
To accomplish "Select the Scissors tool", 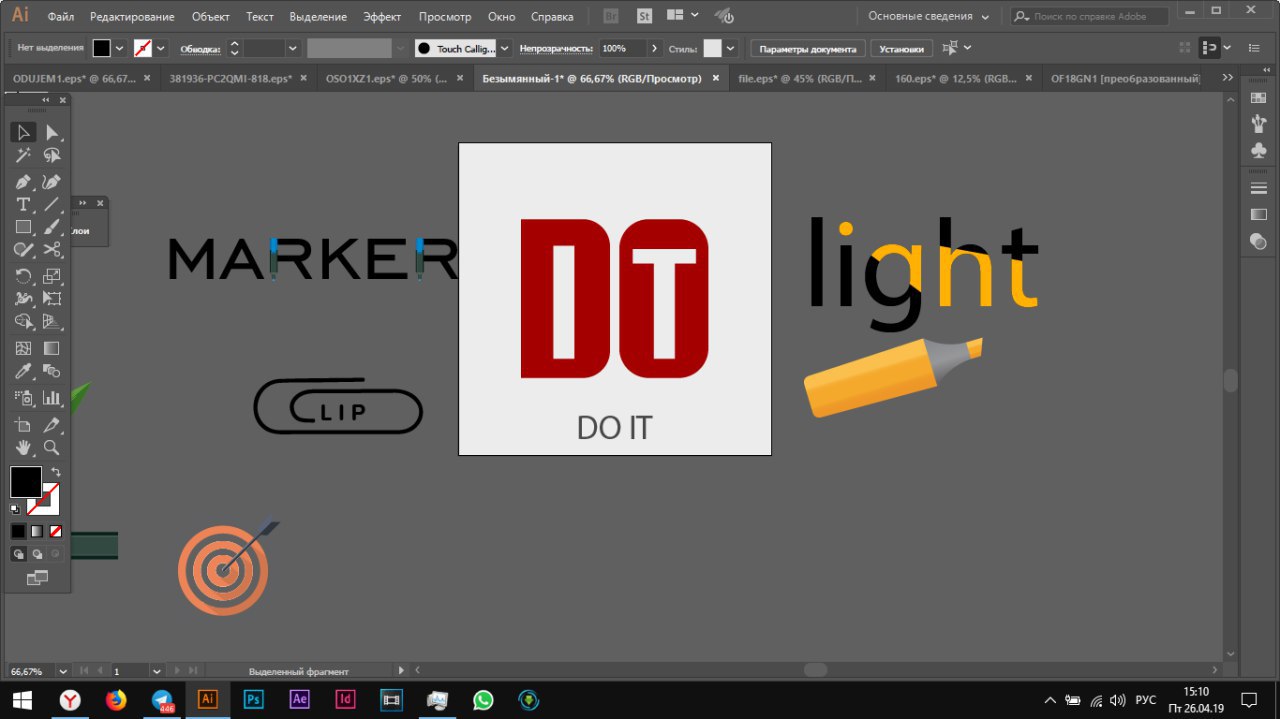I will pos(52,250).
